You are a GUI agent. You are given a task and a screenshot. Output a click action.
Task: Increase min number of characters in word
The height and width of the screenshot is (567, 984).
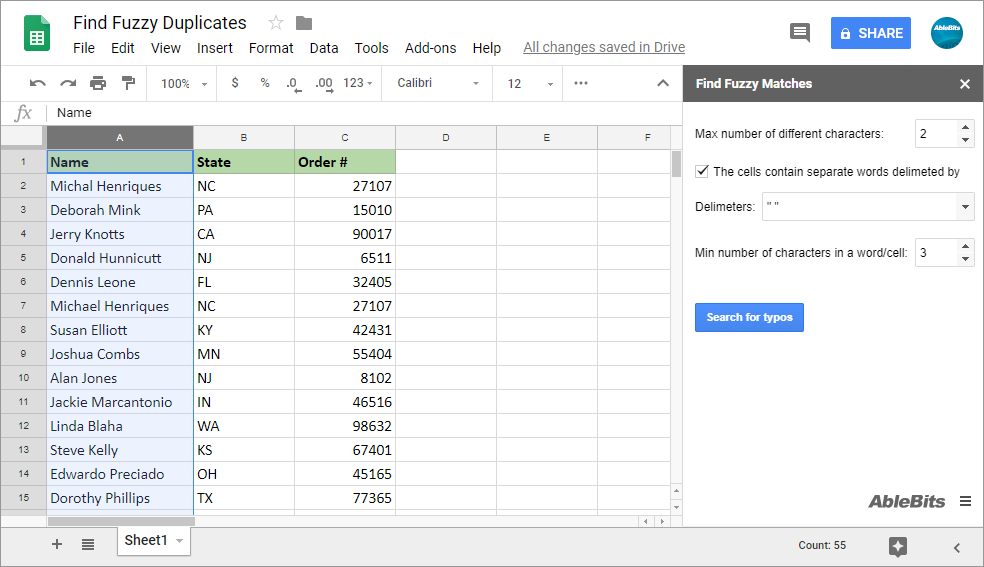coord(965,246)
